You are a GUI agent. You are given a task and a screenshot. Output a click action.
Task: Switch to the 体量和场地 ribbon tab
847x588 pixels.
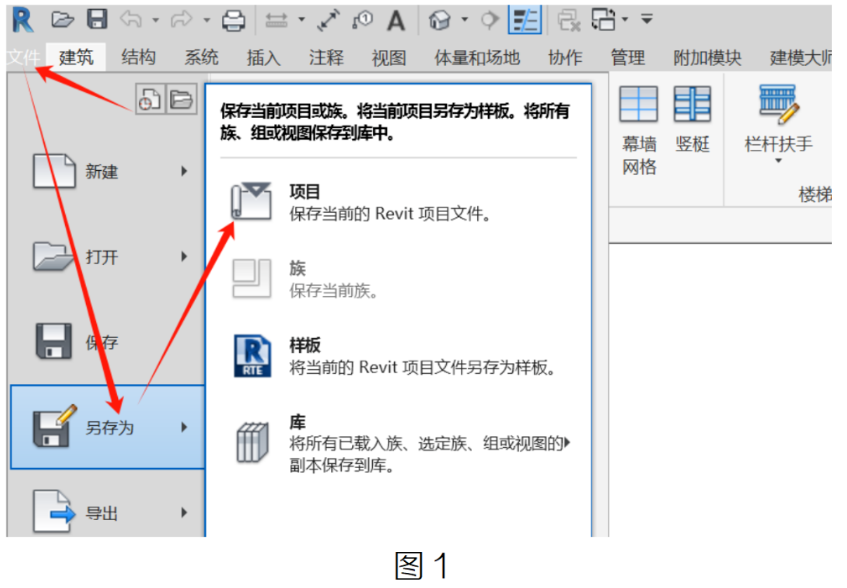click(477, 57)
